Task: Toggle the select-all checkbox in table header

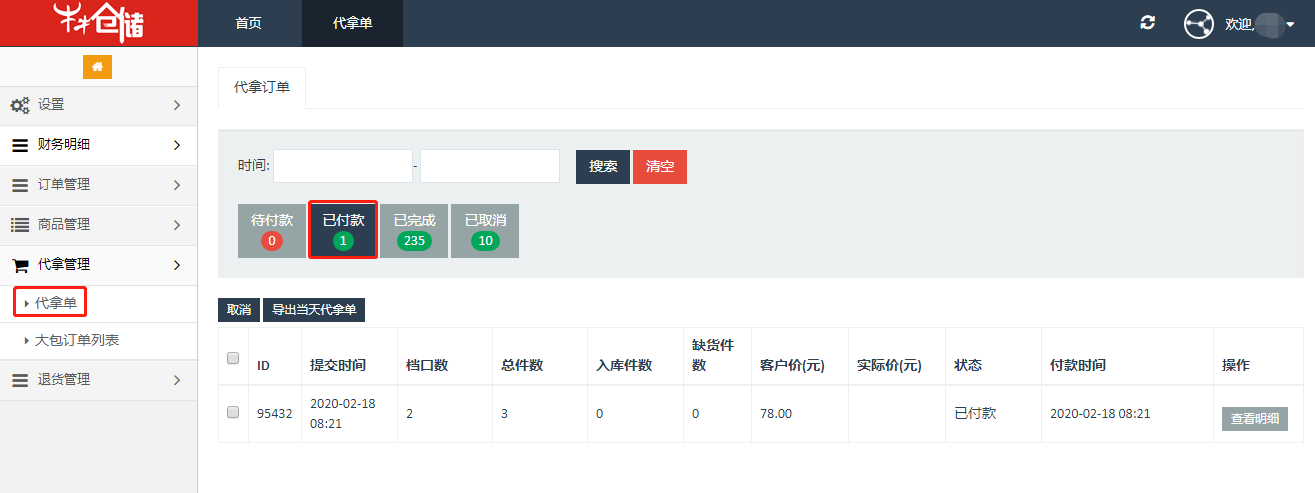Action: click(233, 358)
